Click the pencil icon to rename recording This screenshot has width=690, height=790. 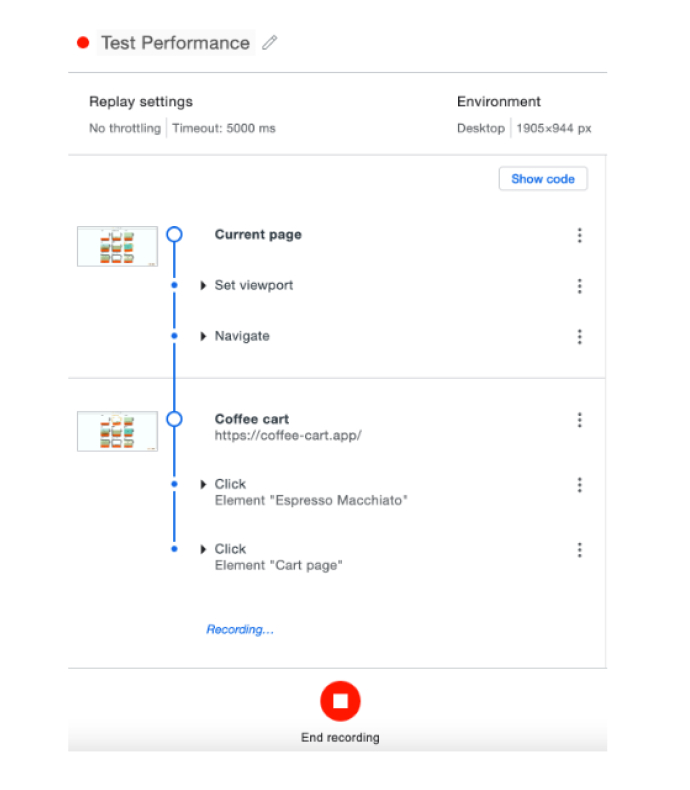coord(269,43)
